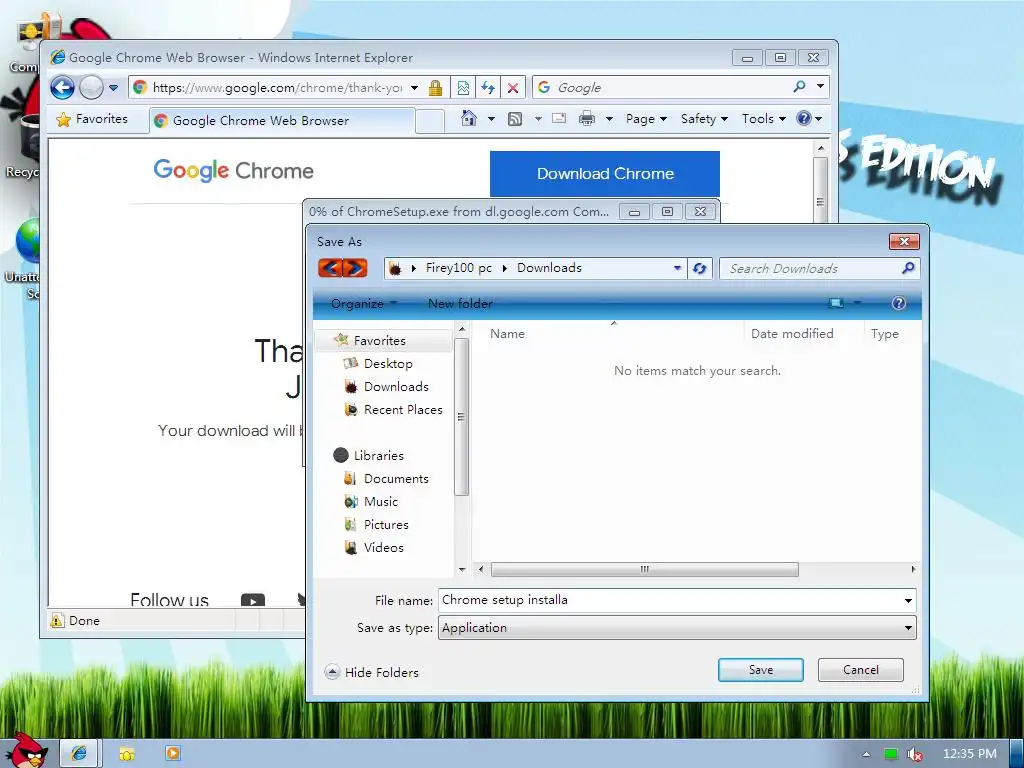Click the IE search magnifier icon
1024x768 pixels.
(x=799, y=86)
